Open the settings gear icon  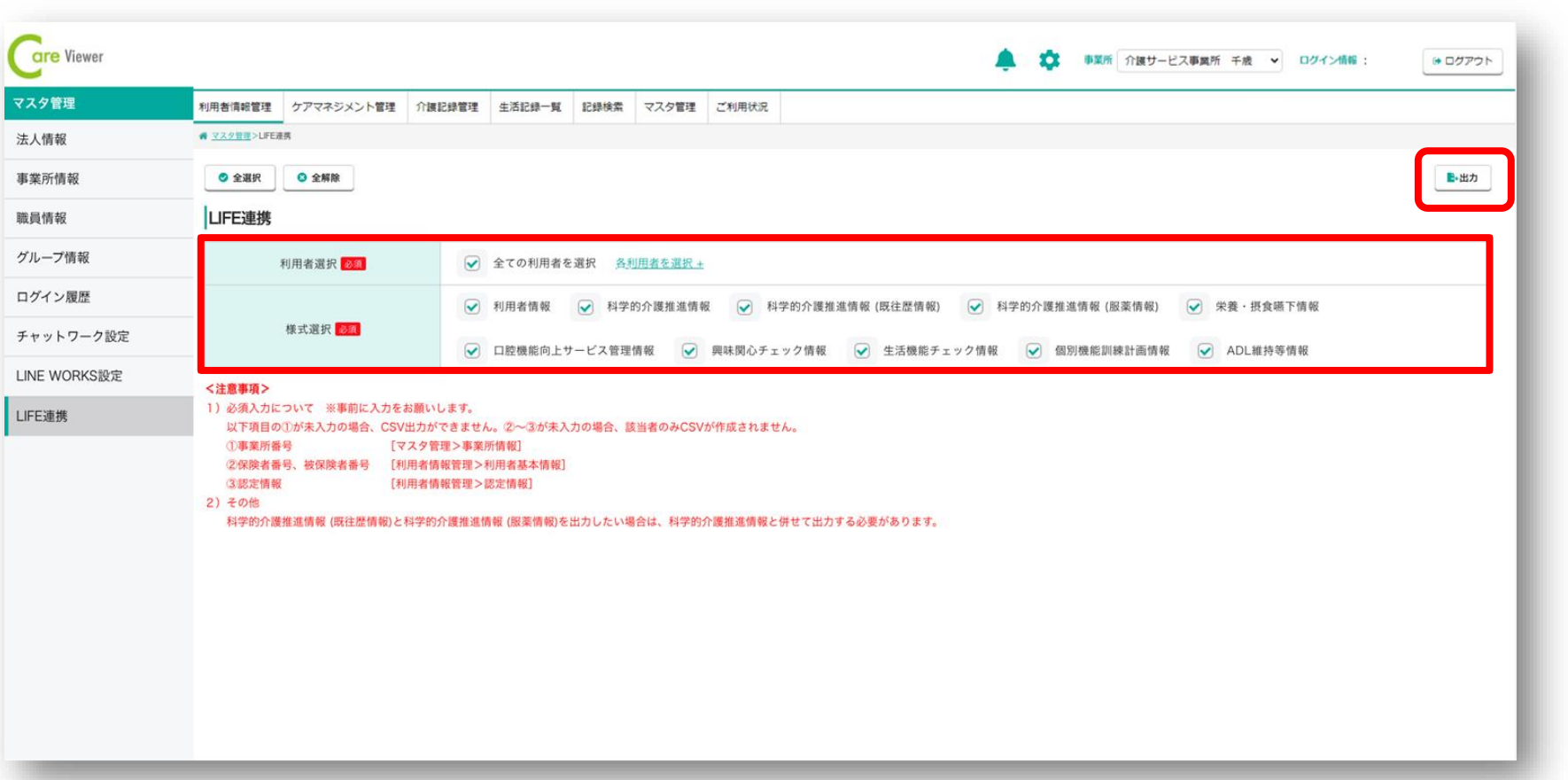coord(1049,59)
